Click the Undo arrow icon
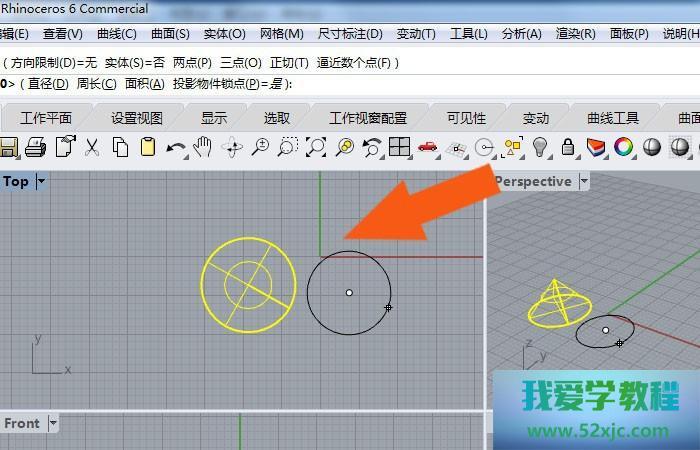The width and height of the screenshot is (700, 450). click(x=175, y=148)
